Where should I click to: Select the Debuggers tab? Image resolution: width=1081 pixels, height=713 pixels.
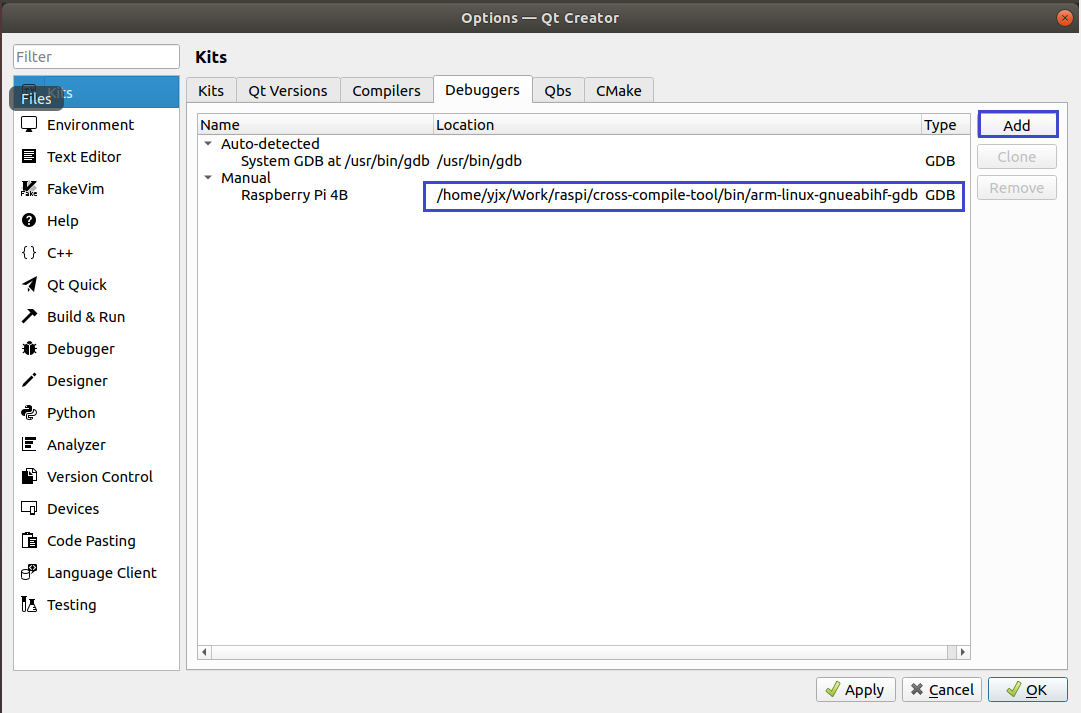pyautogui.click(x=483, y=90)
